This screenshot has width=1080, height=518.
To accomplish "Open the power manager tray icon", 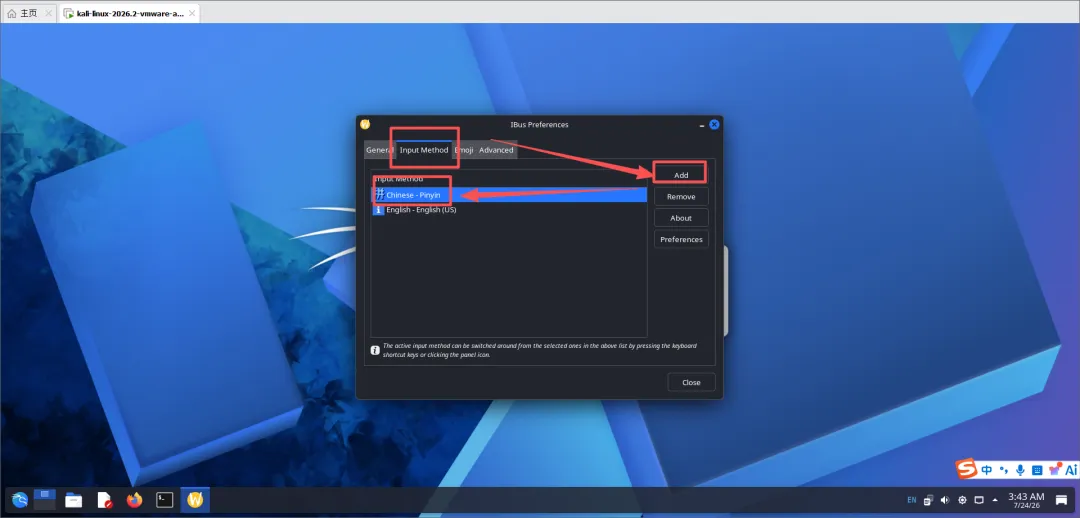I will click(x=962, y=500).
